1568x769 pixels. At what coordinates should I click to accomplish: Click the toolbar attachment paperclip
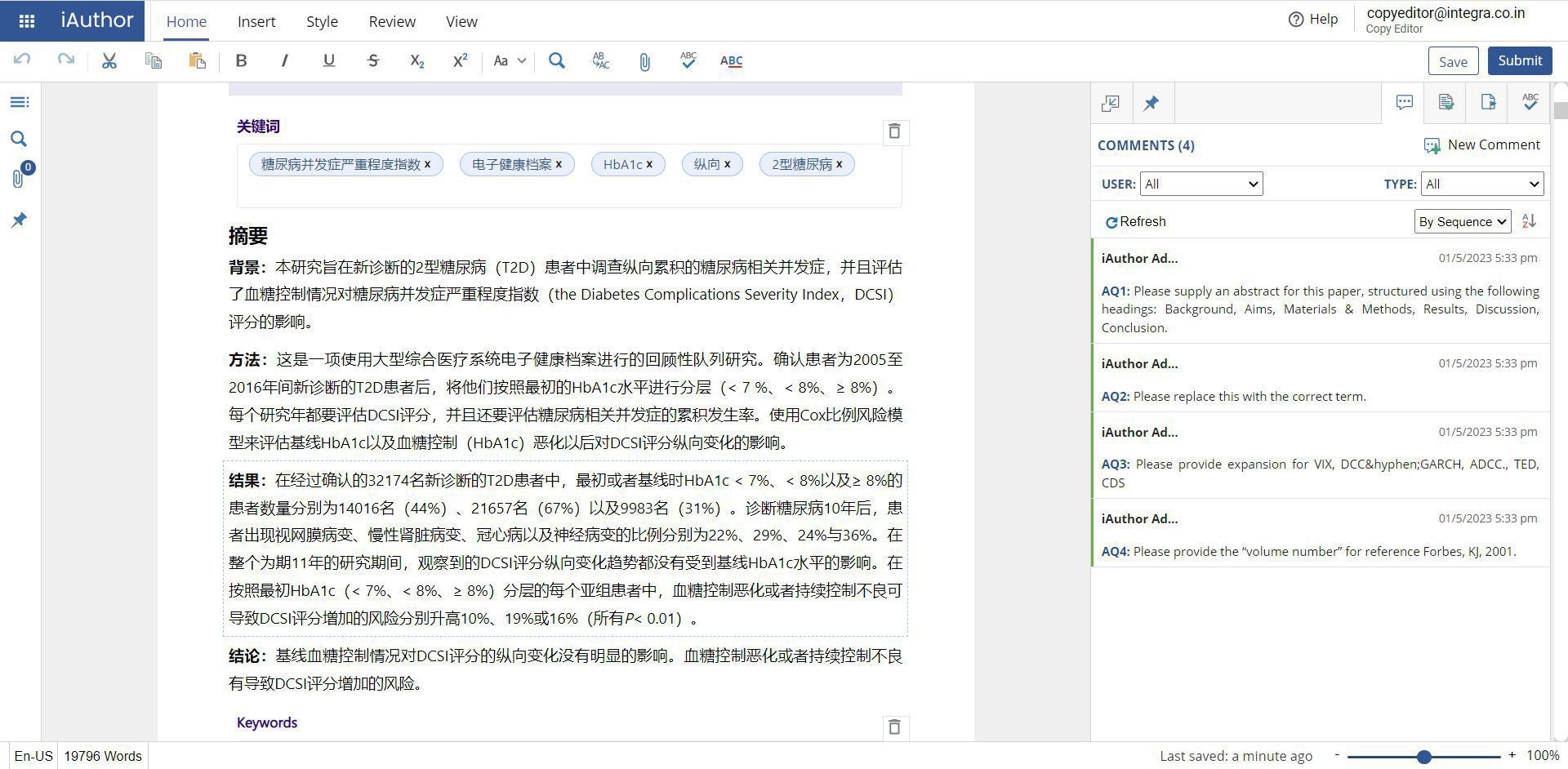(644, 61)
